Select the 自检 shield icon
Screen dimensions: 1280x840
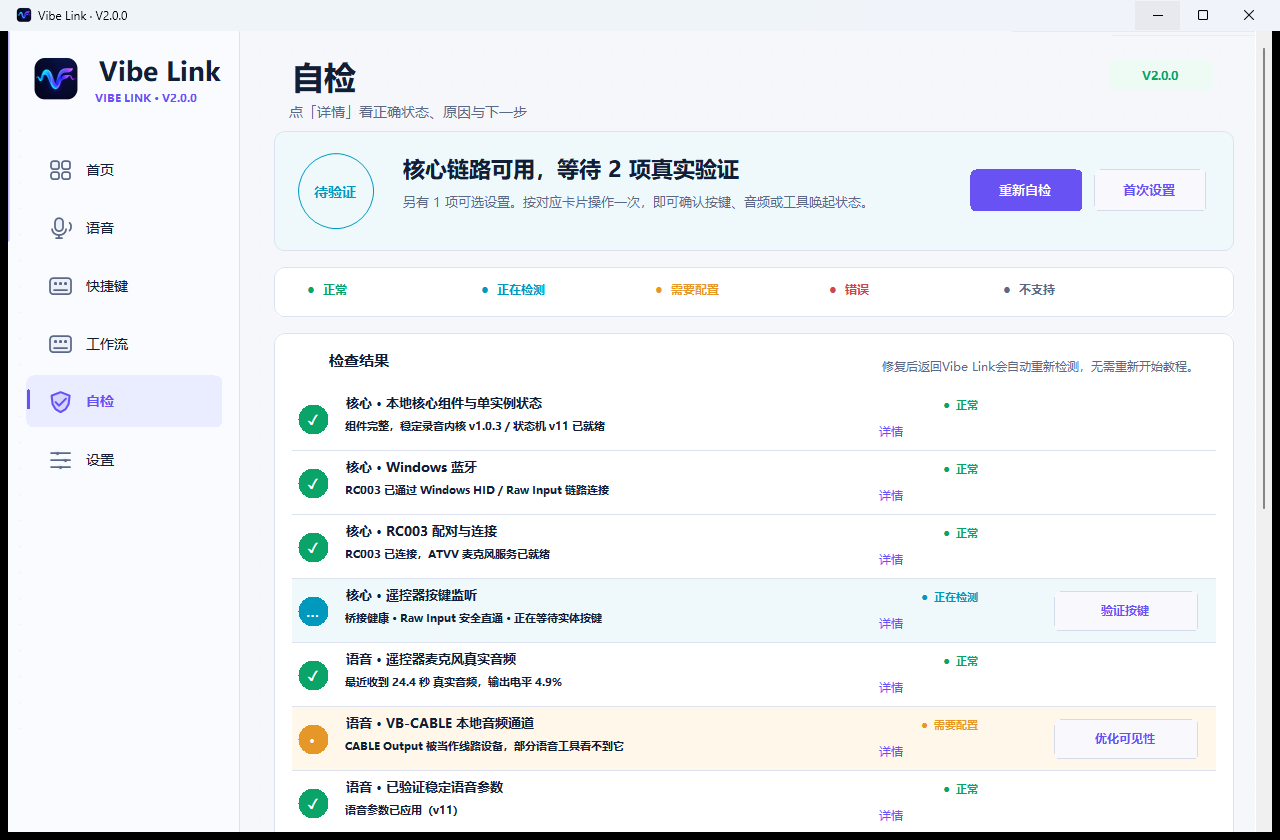coord(61,401)
